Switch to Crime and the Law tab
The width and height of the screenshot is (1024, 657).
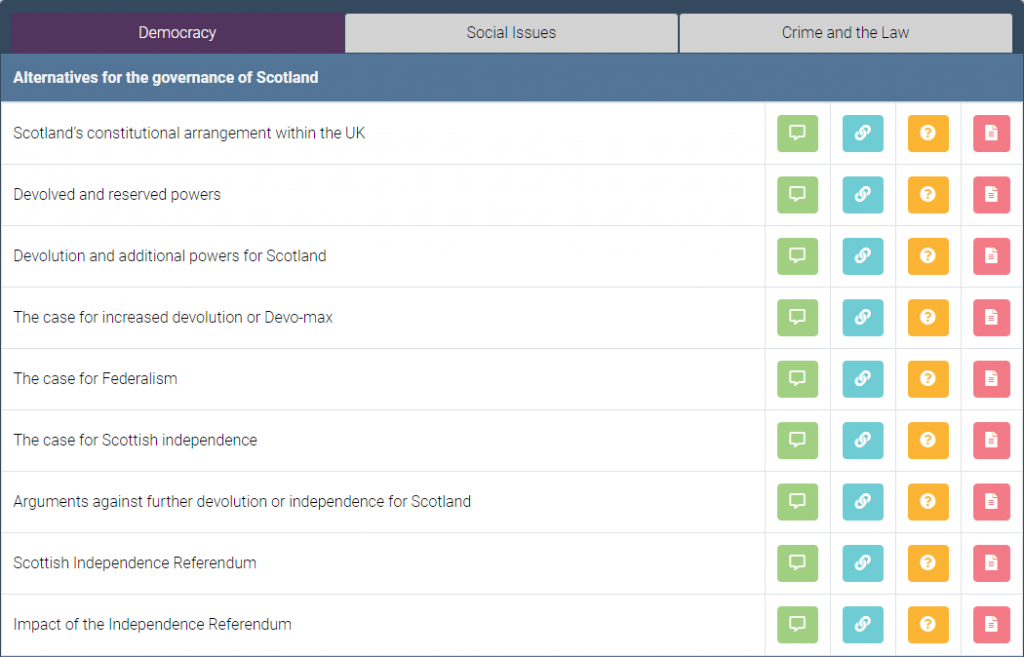click(x=845, y=33)
